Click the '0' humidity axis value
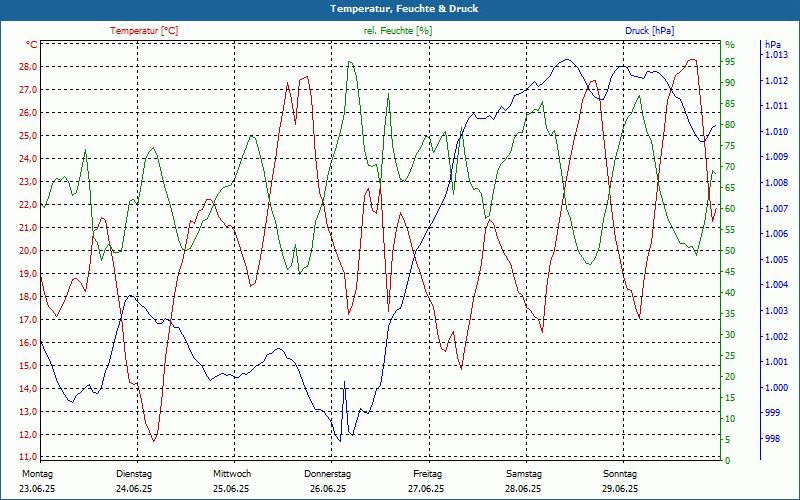This screenshot has height=500, width=800. coord(728,461)
